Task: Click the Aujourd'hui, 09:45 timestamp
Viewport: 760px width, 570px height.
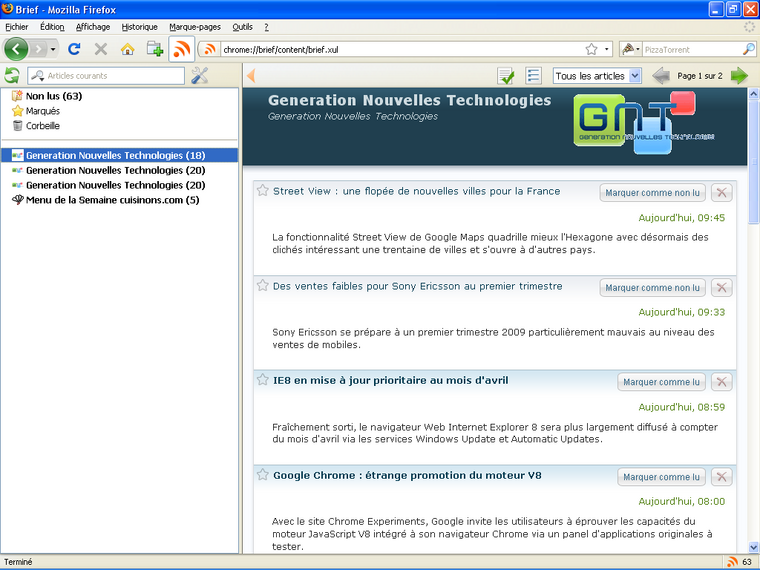Action: (681, 218)
